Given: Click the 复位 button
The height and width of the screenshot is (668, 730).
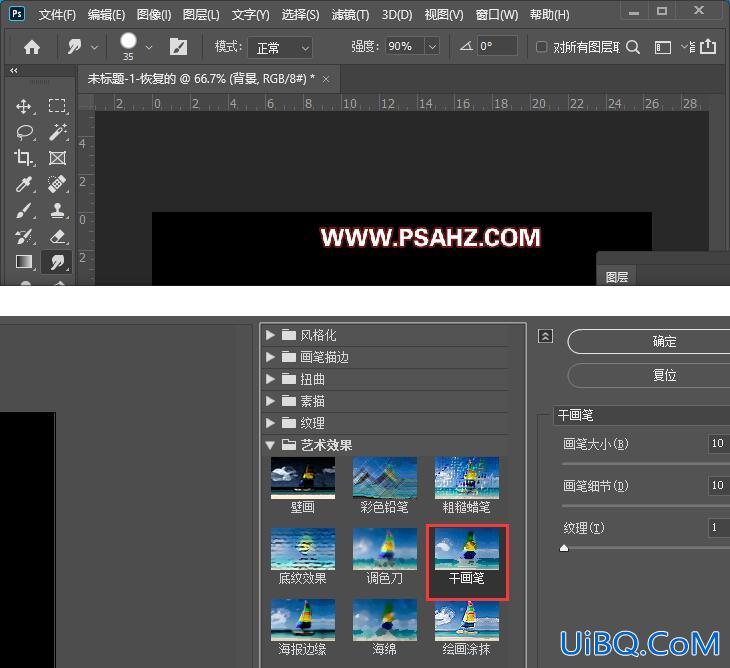Looking at the screenshot, I should coord(649,375).
